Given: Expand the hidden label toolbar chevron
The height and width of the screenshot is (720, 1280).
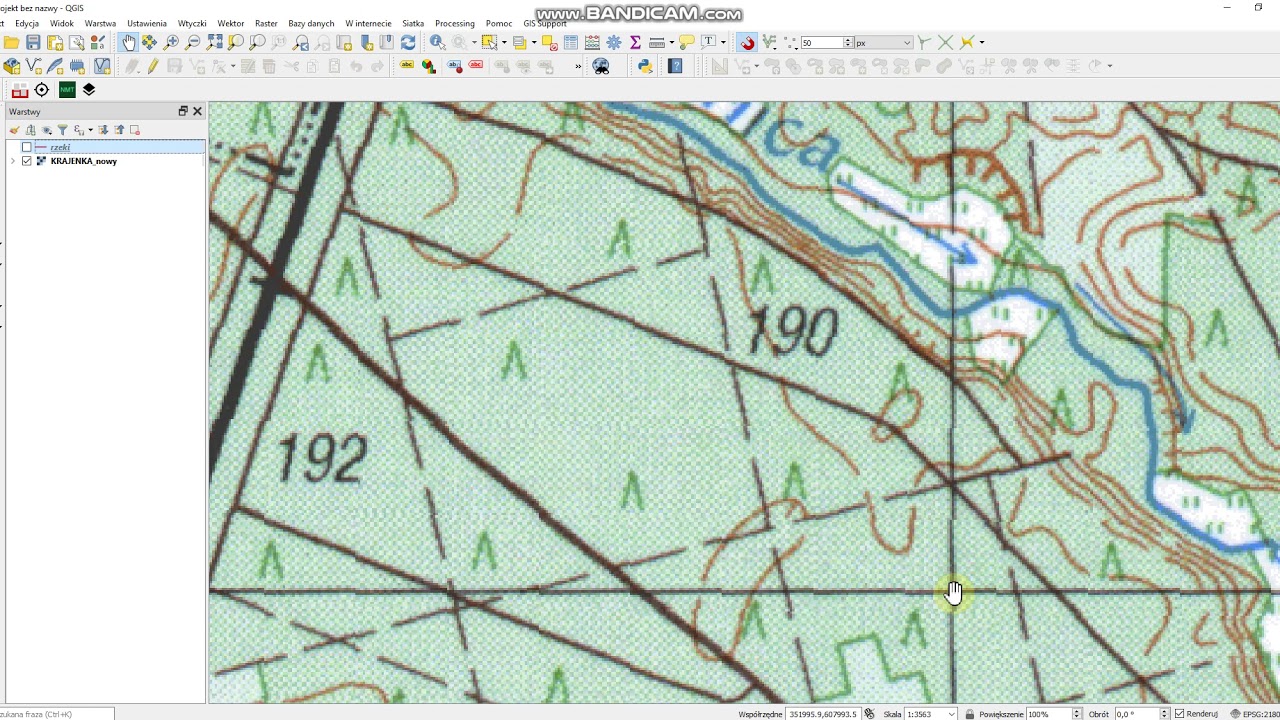Looking at the screenshot, I should [578, 66].
